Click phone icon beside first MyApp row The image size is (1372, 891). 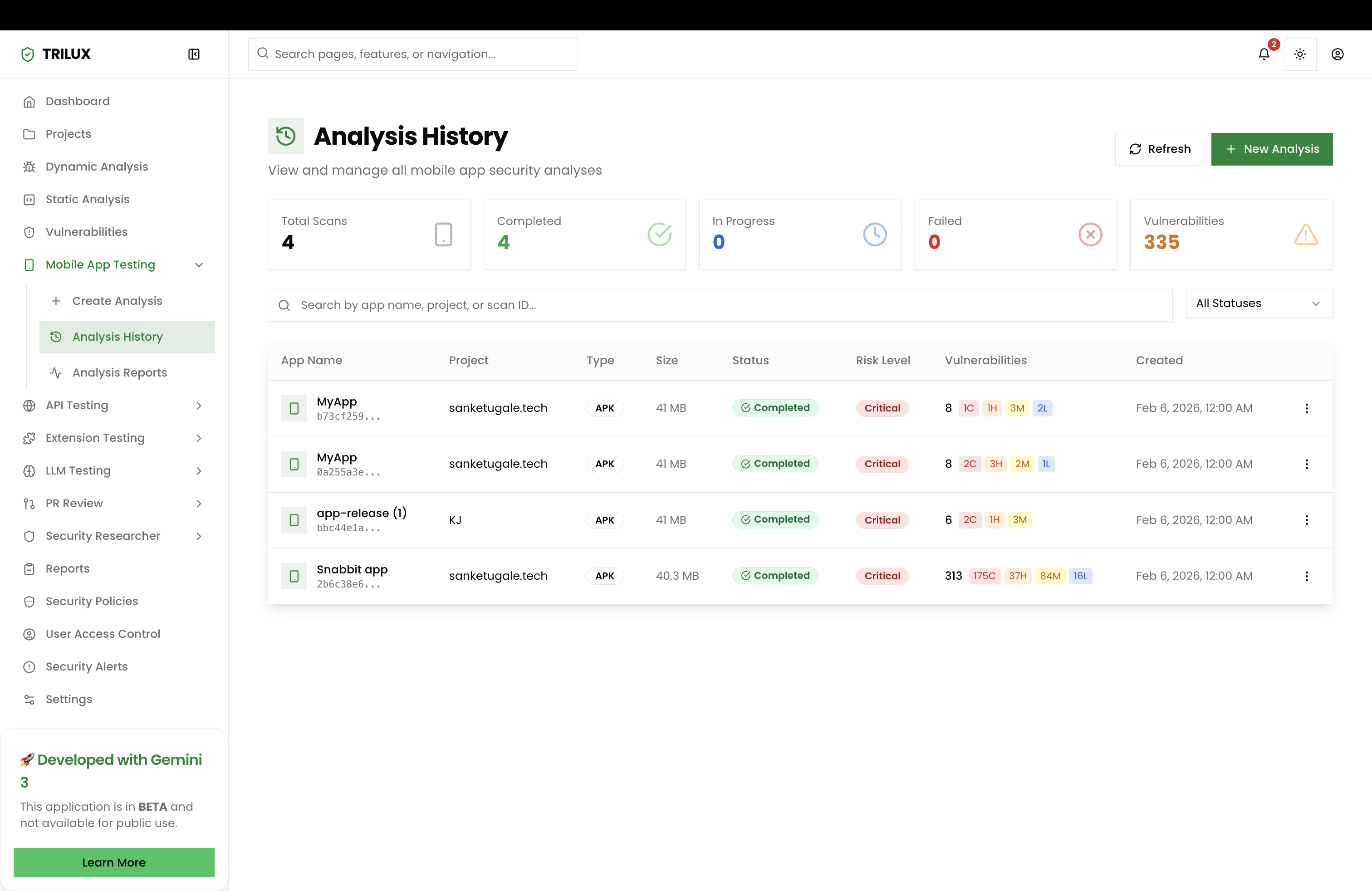(294, 408)
